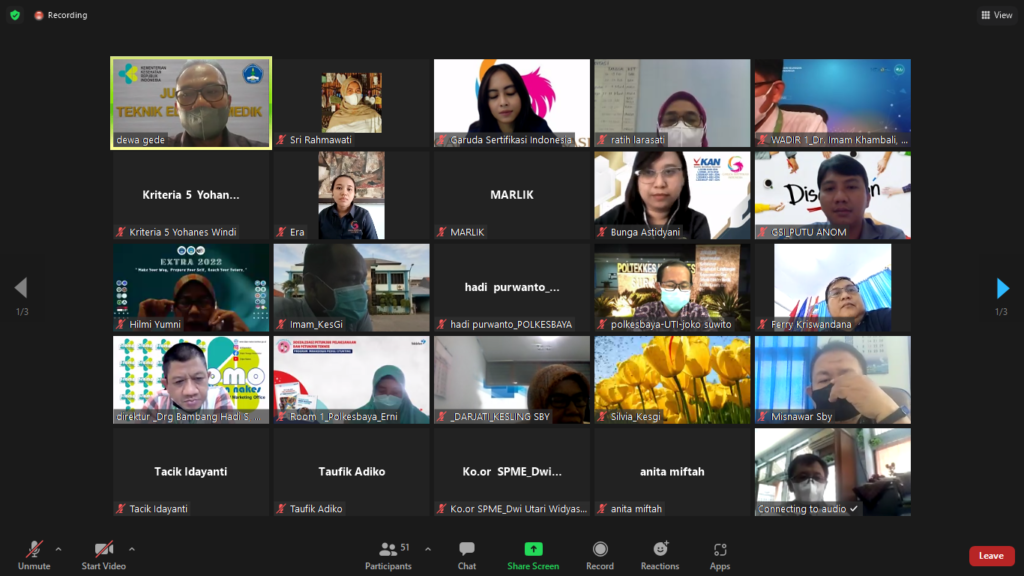The height and width of the screenshot is (576, 1024).
Task: Click the muted mic icon beside Sri Rahmawati
Action: [x=281, y=140]
